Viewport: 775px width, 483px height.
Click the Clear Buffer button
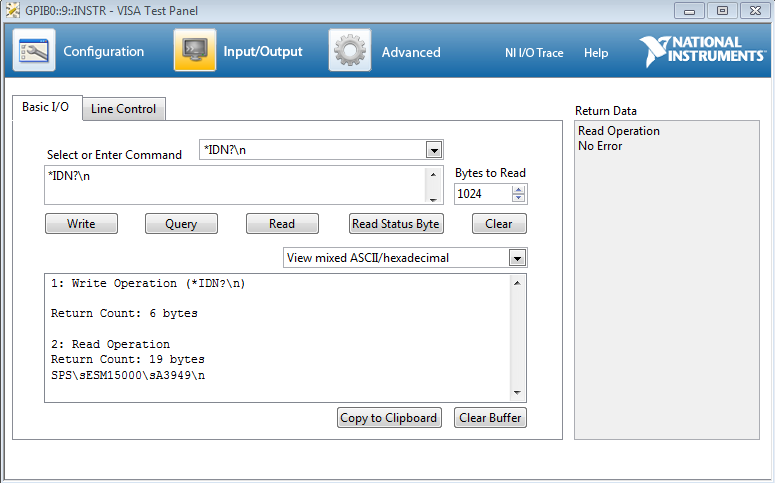tap(490, 418)
